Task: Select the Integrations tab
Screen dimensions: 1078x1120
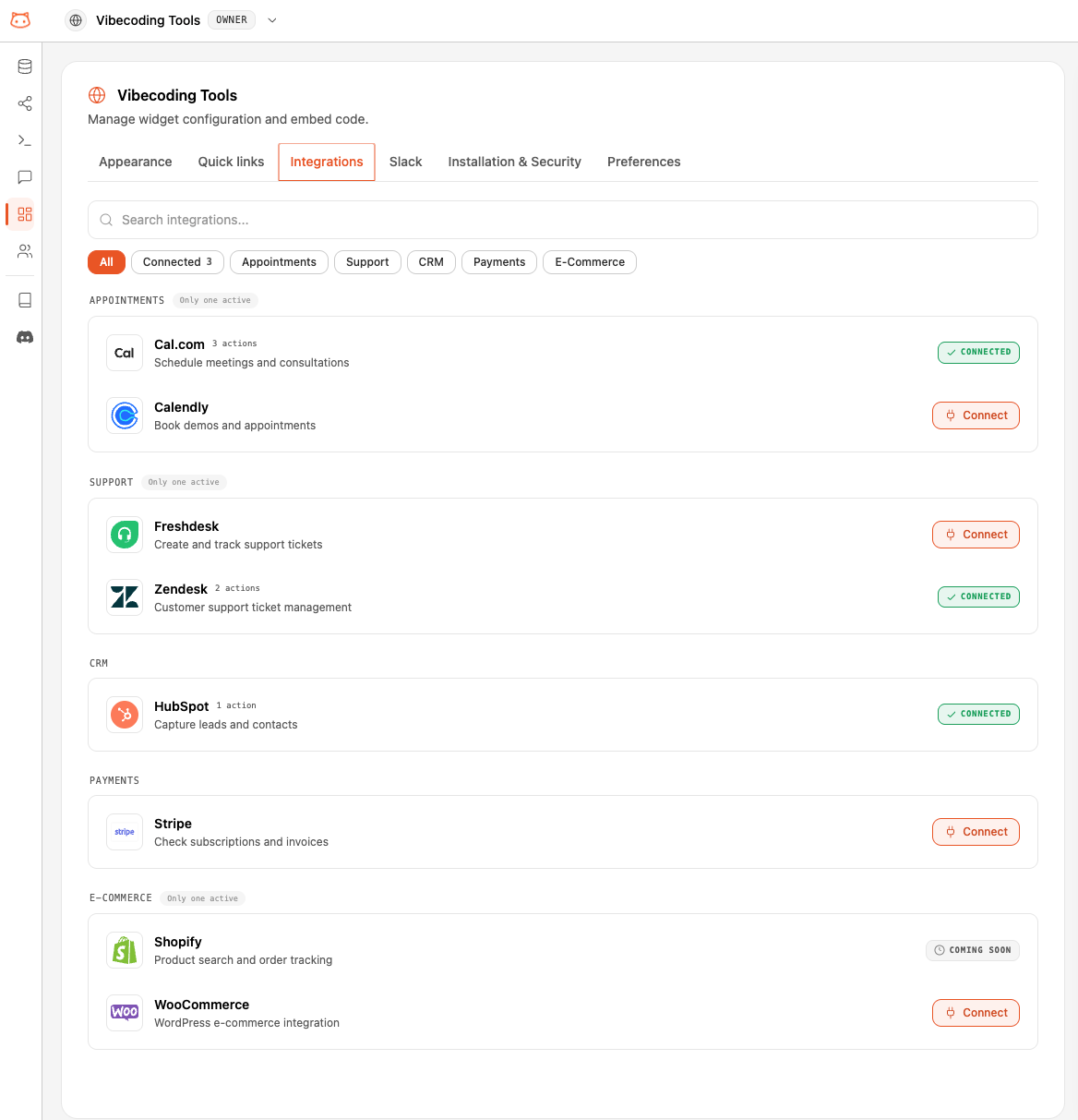Action: tap(327, 162)
